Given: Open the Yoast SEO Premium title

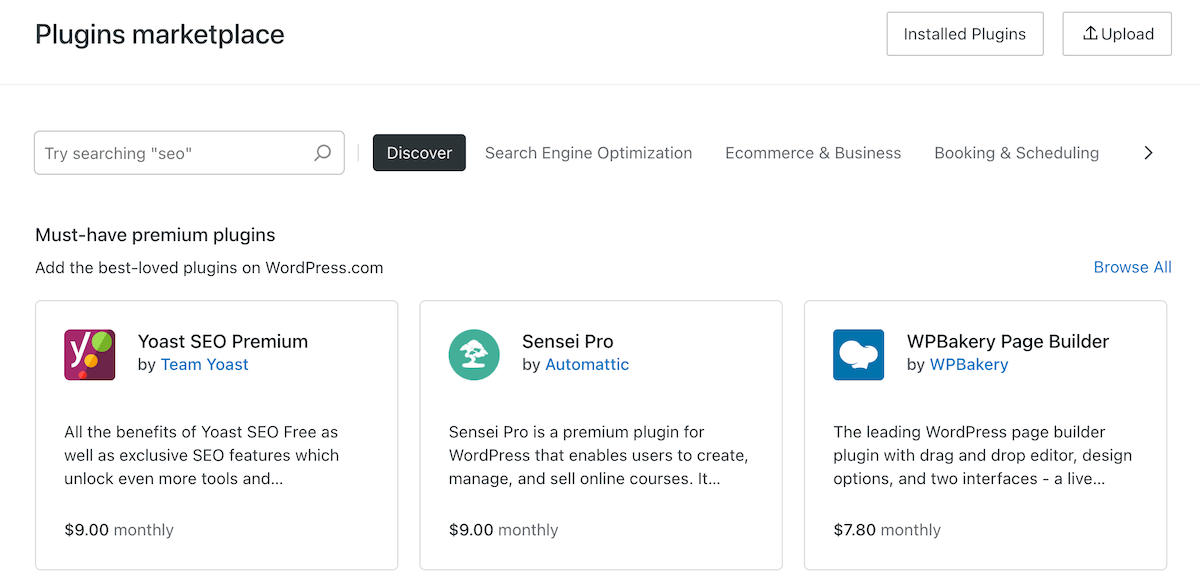Looking at the screenshot, I should 223,341.
